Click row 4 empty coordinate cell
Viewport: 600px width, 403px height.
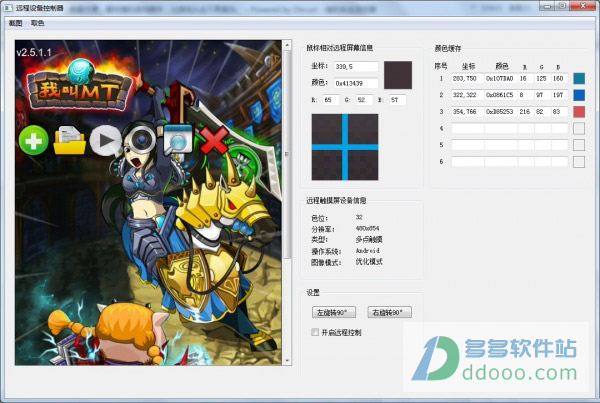[468, 128]
